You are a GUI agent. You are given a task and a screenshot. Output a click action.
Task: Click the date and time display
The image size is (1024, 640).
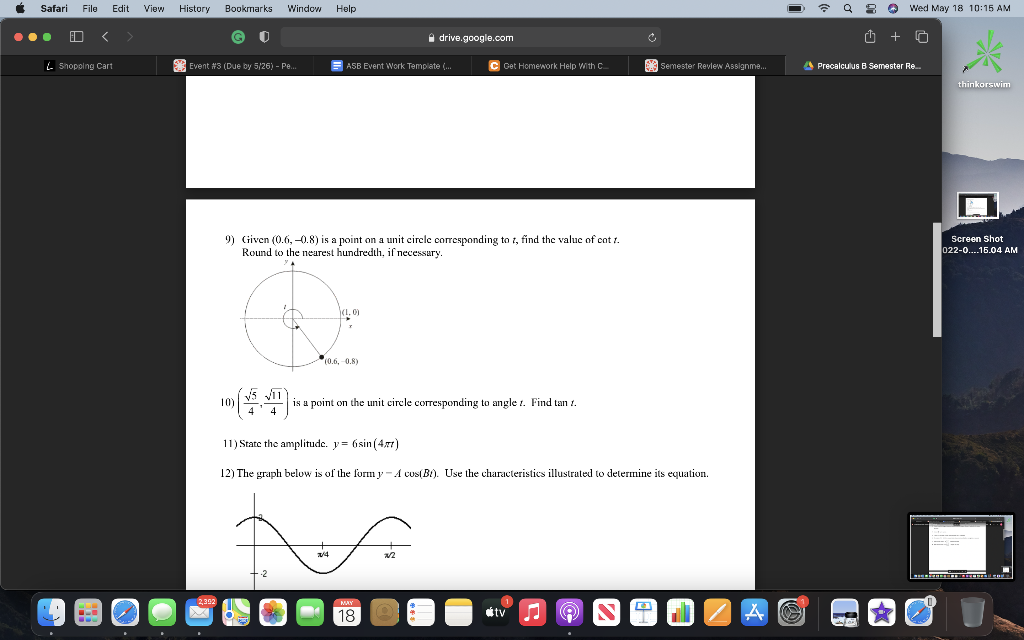point(959,8)
